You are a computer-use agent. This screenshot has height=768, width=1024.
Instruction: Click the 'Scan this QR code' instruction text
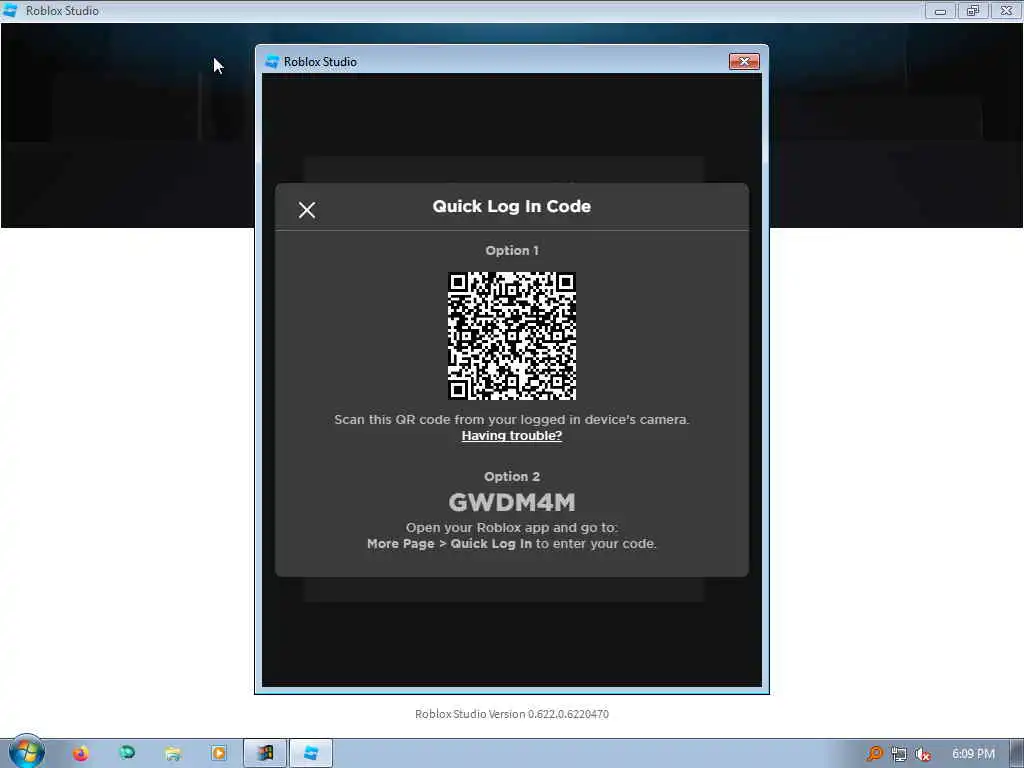[x=511, y=419]
